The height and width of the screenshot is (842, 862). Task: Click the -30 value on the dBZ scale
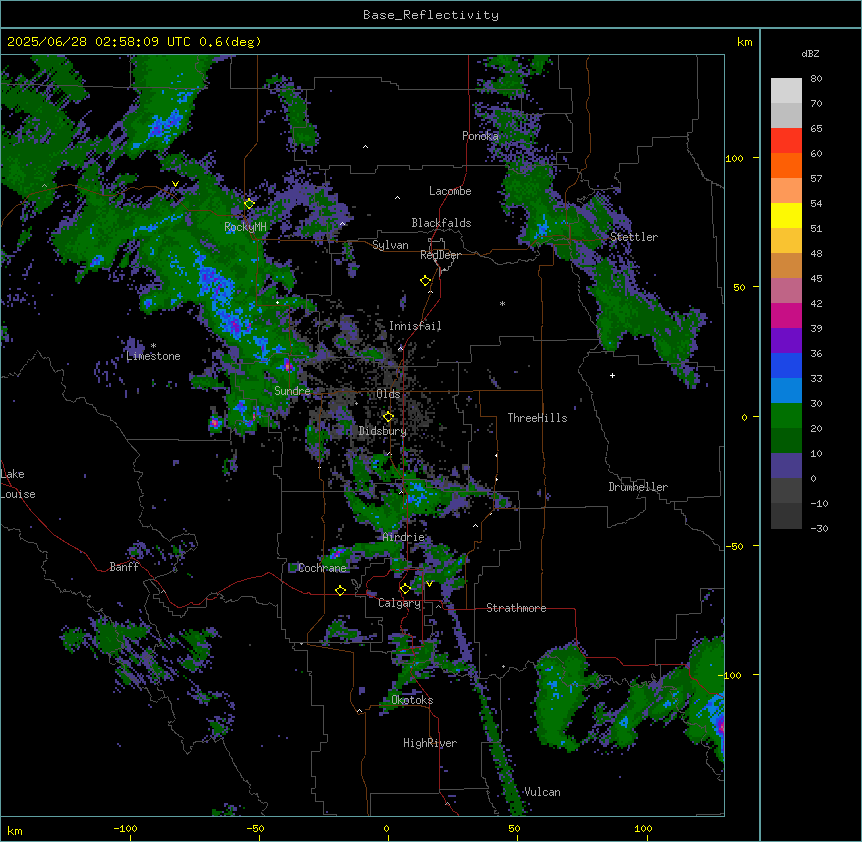pos(819,528)
